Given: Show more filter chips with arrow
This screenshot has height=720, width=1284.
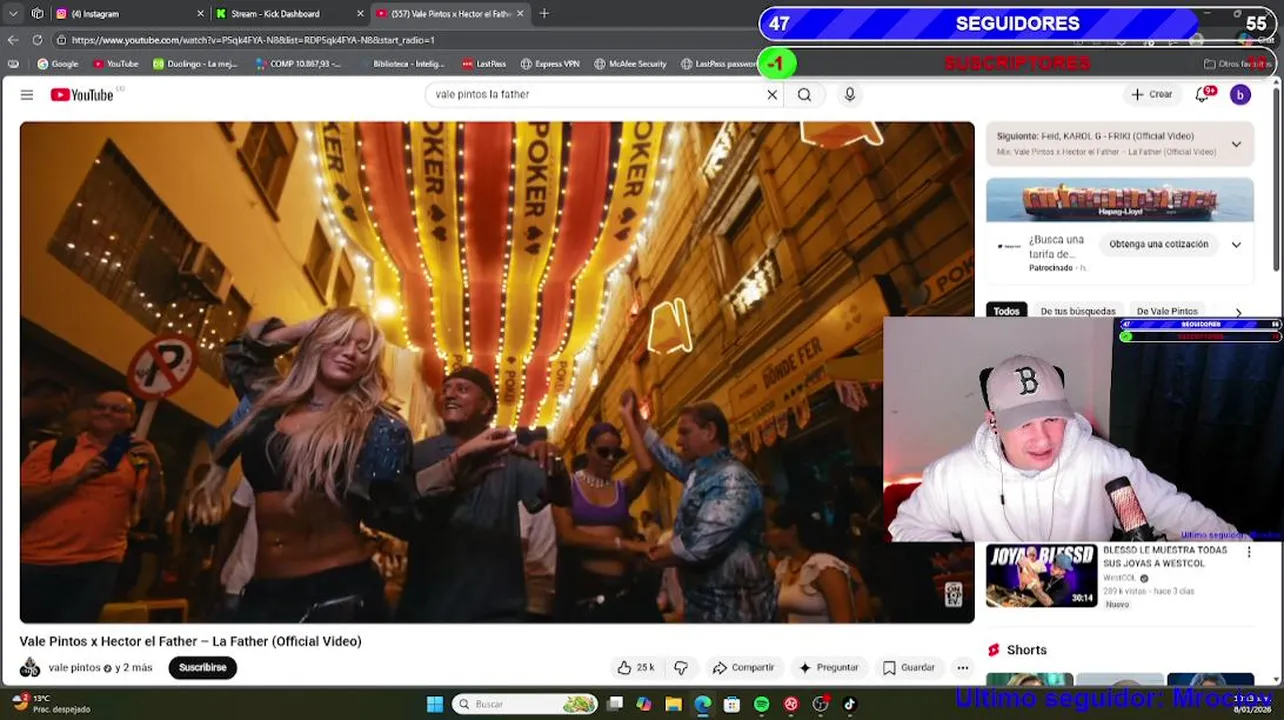Looking at the screenshot, I should (1238, 312).
